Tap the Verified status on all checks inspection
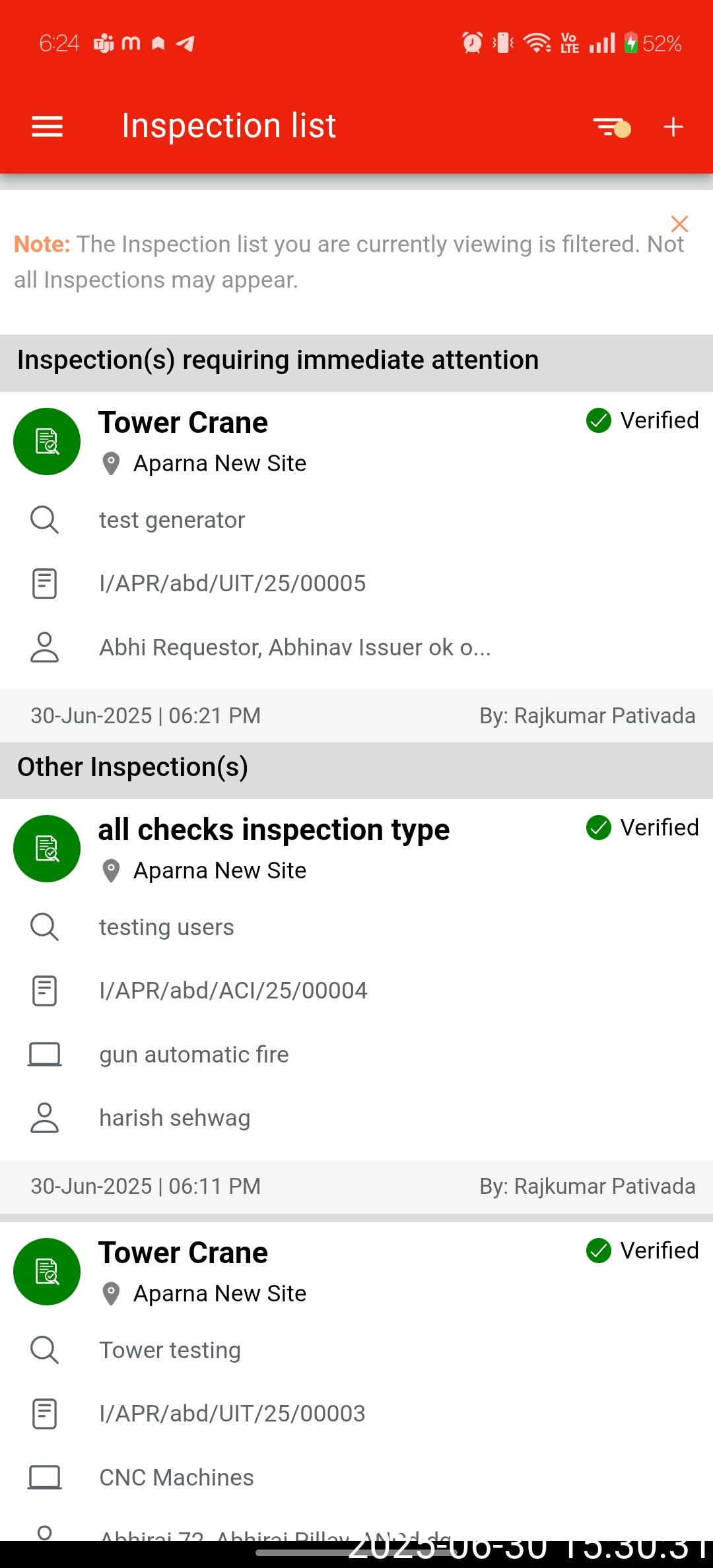This screenshot has width=713, height=1568. (642, 828)
